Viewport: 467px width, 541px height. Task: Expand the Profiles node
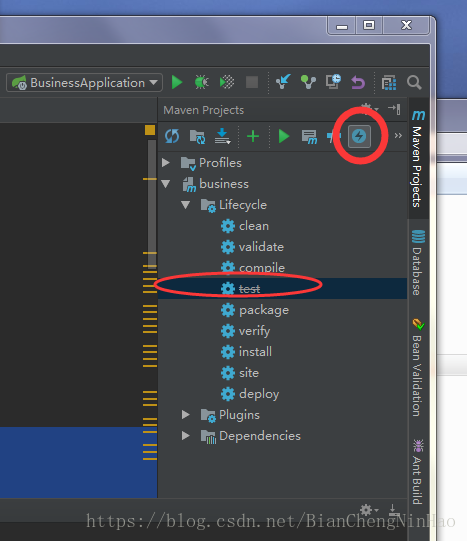[166, 163]
